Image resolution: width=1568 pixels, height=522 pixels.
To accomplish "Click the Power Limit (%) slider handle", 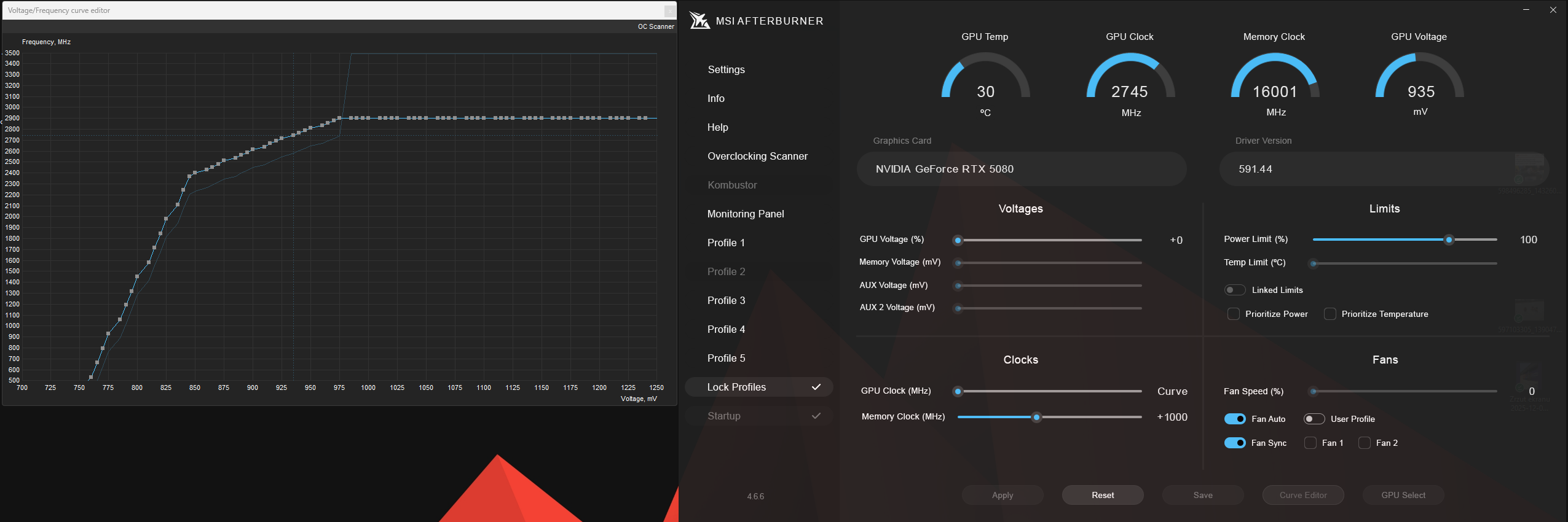I will click(x=1449, y=240).
